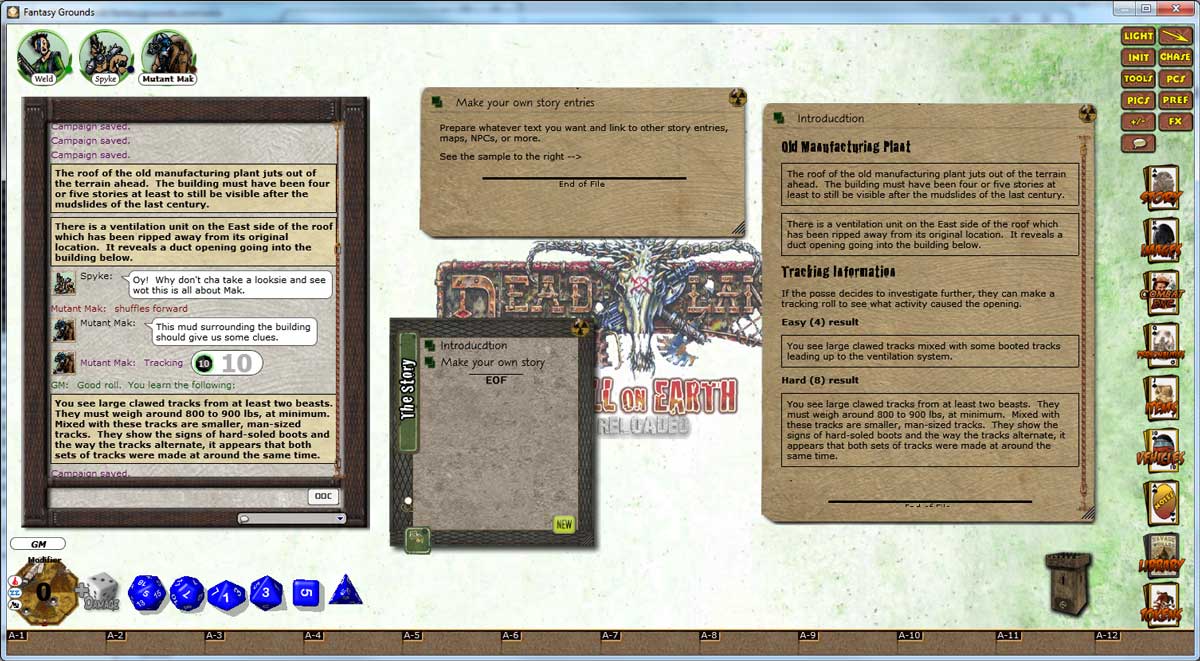Toggle the +/- modifier control

(1139, 121)
